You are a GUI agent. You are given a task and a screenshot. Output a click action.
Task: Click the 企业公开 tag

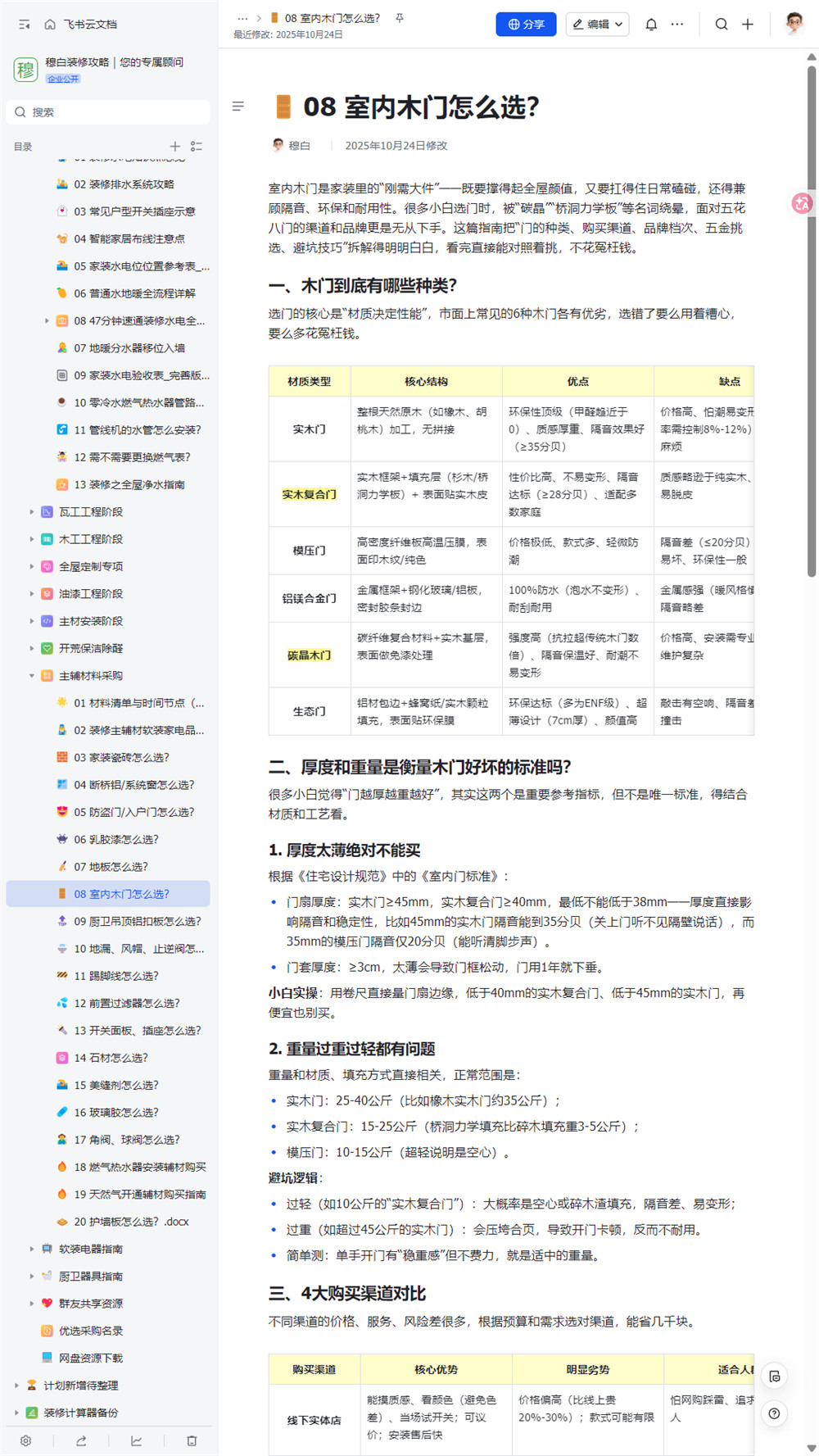click(x=63, y=79)
